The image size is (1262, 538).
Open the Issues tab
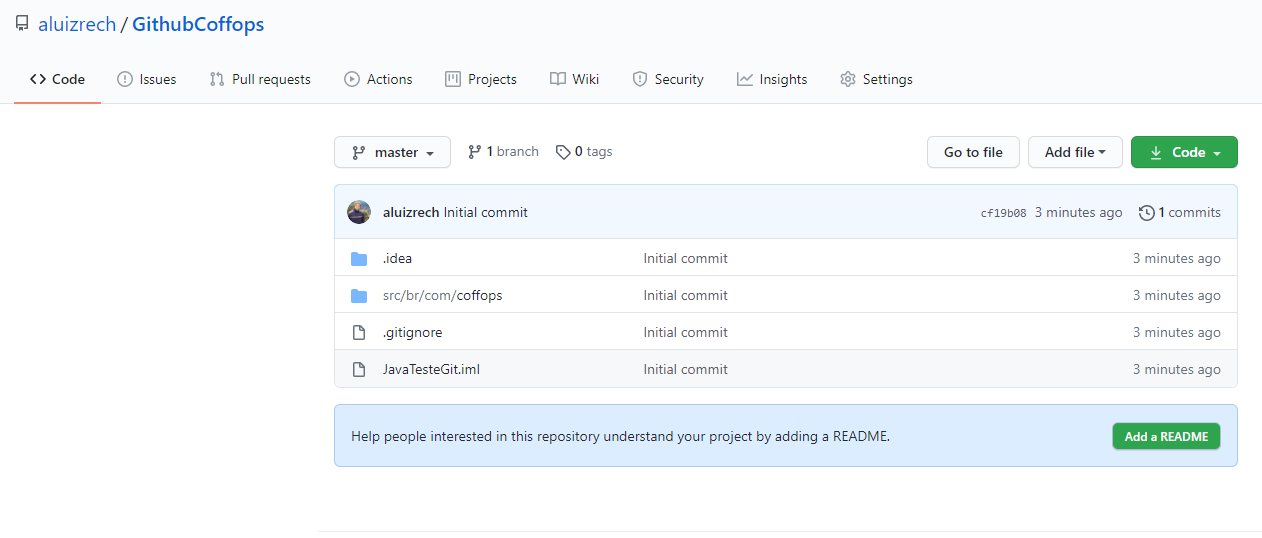click(147, 79)
